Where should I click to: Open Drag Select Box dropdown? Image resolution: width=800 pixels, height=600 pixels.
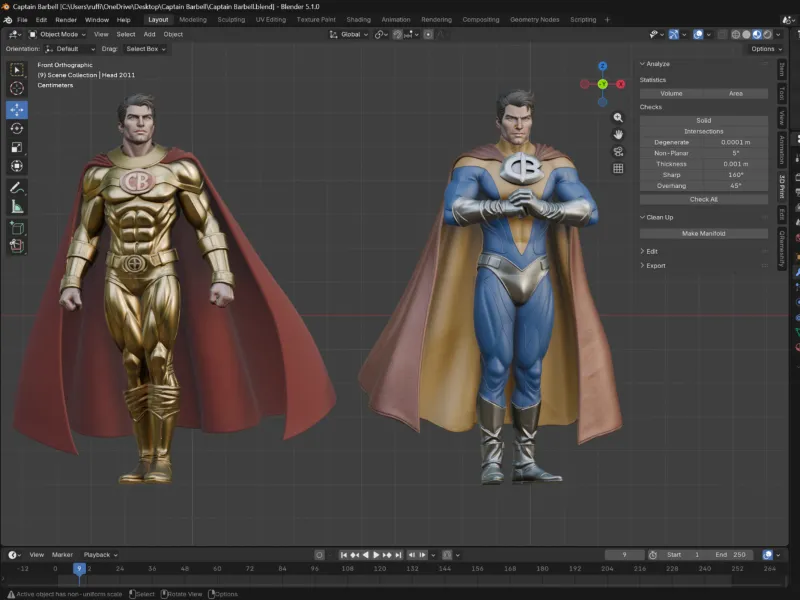pos(145,49)
